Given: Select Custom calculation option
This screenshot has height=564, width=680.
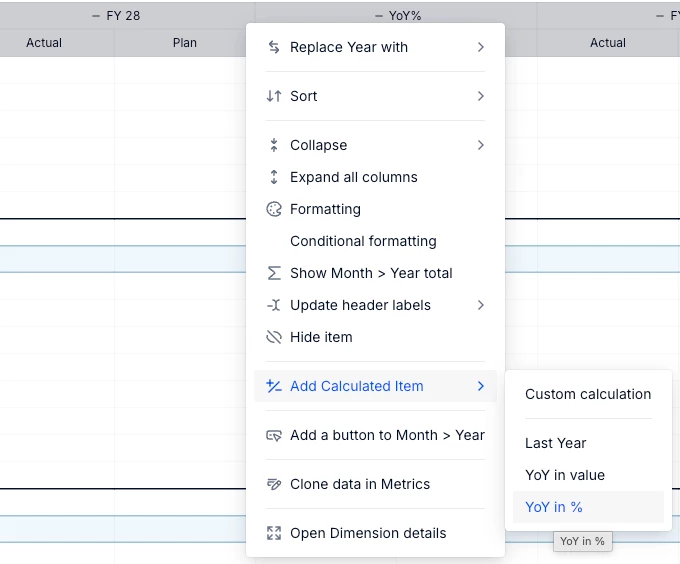Looking at the screenshot, I should click(588, 394).
